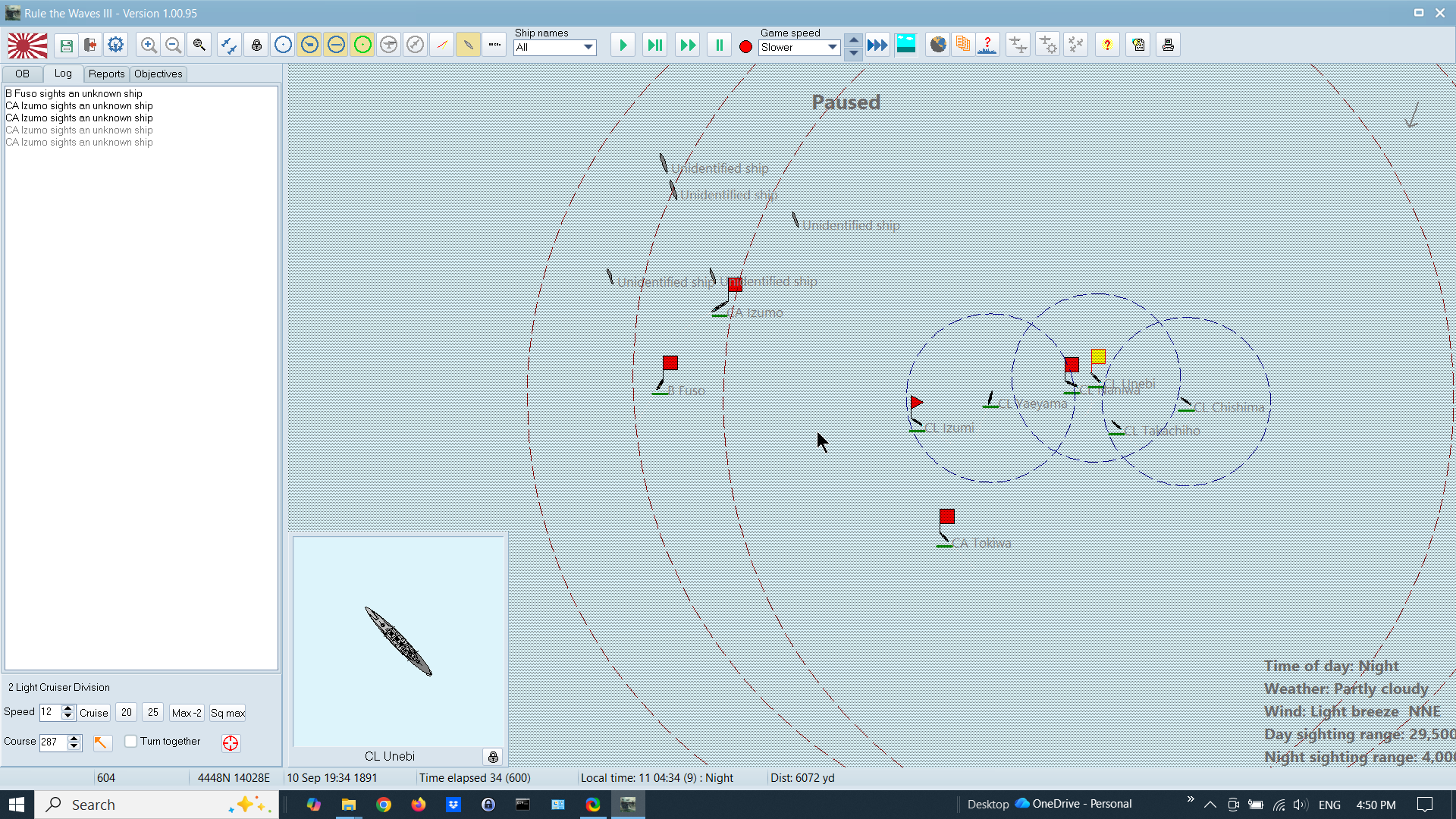This screenshot has width=1456, height=819.
Task: Toggle the highlighted blue circle gun-range icon
Action: tap(309, 45)
